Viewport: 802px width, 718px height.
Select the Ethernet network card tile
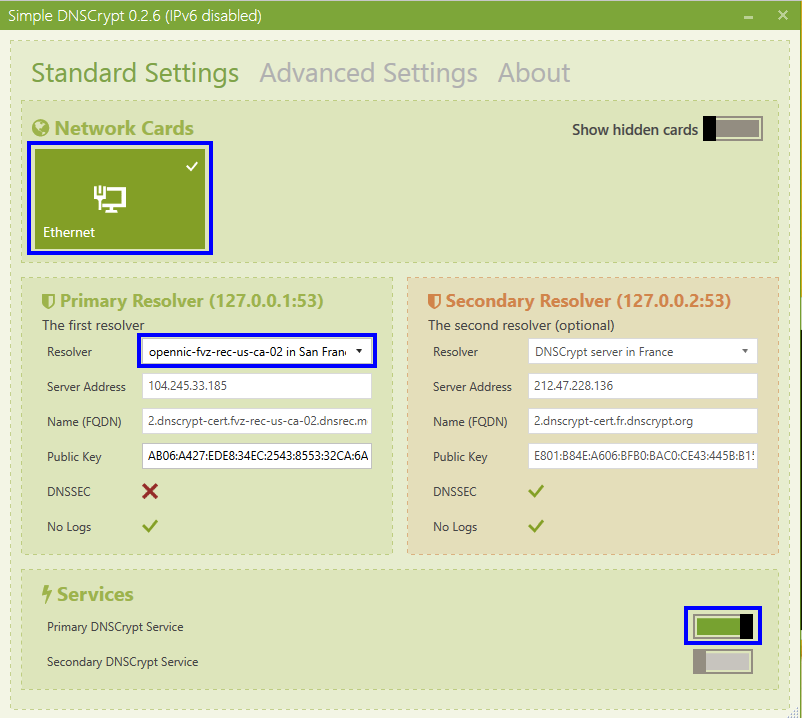tap(120, 198)
